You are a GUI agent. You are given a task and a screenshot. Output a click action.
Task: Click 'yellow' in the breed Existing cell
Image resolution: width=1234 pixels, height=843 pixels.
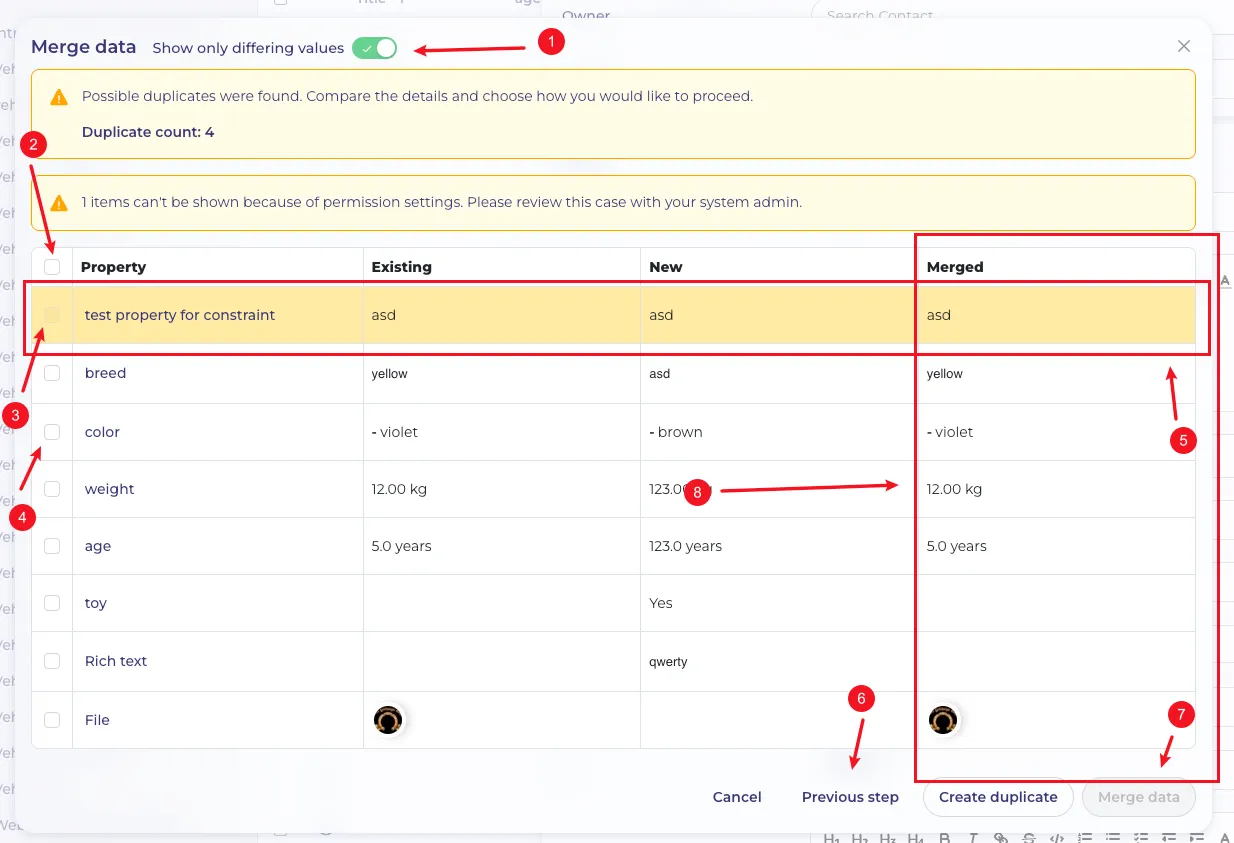click(390, 374)
